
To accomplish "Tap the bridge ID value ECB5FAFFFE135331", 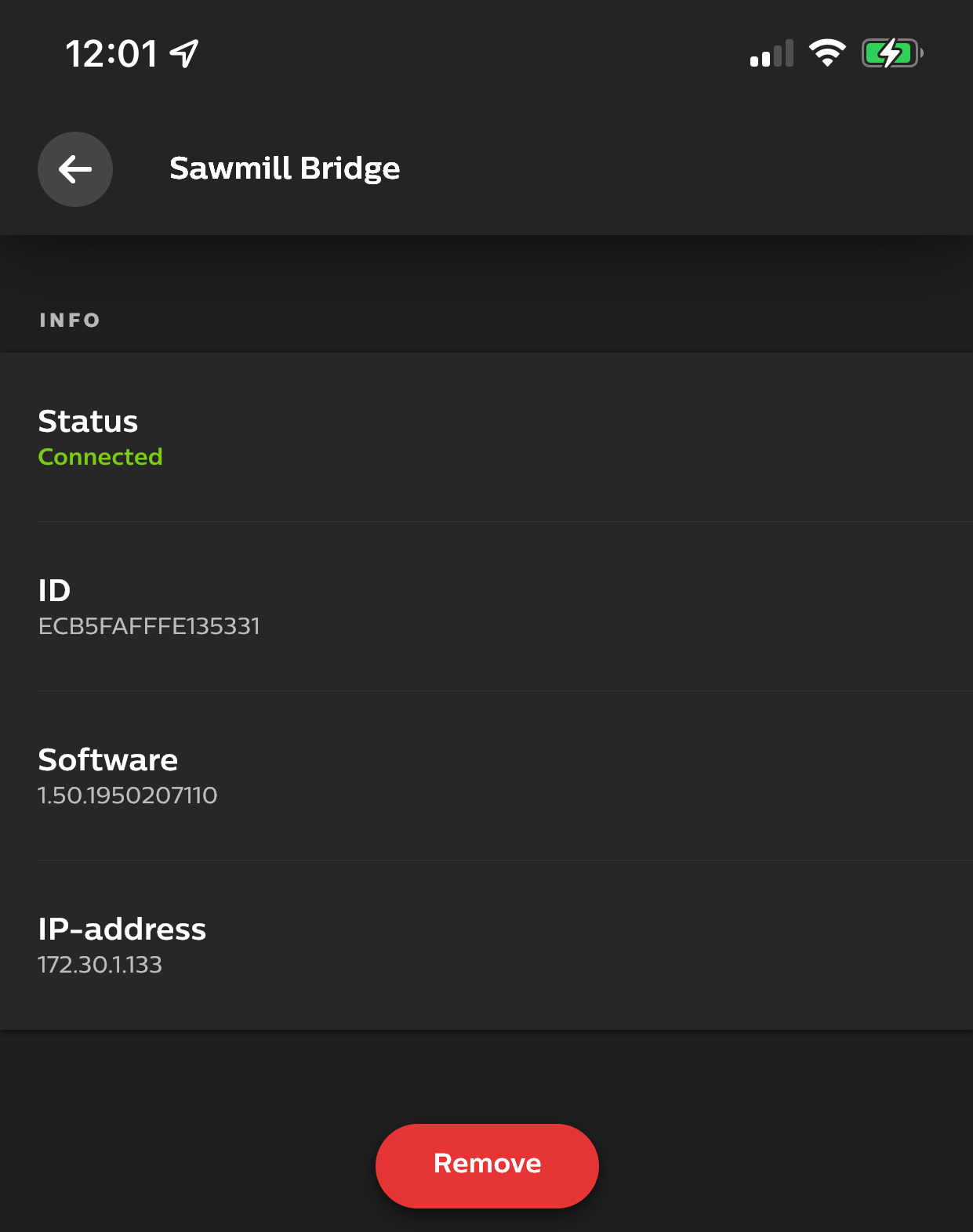I will click(149, 626).
